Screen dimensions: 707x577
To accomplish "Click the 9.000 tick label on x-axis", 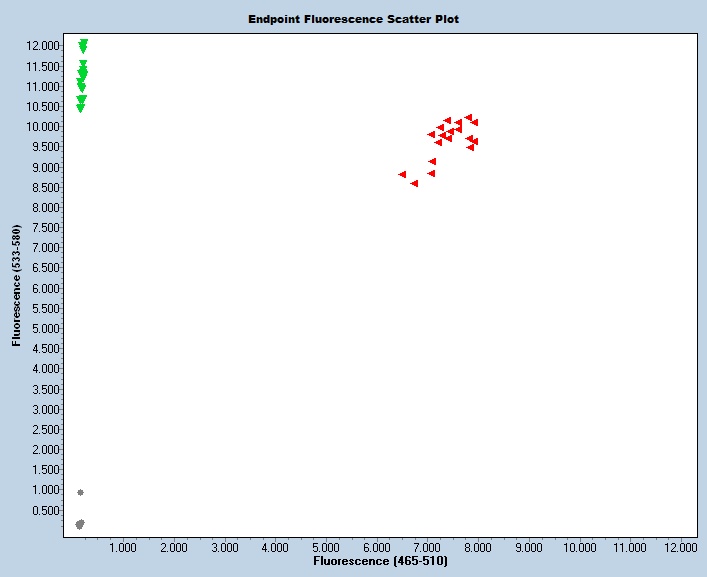I will pos(528,548).
